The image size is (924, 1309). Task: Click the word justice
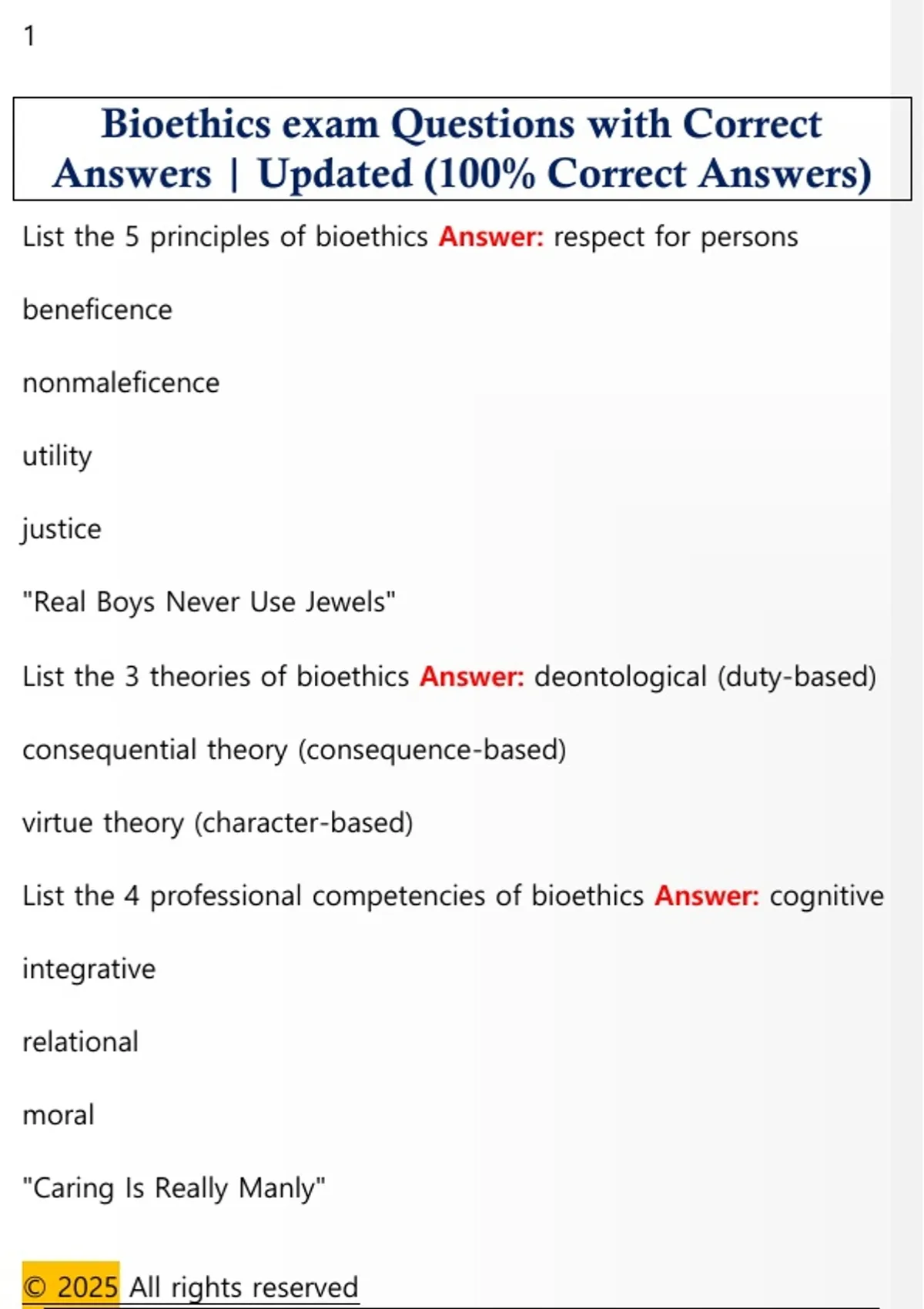tap(62, 529)
